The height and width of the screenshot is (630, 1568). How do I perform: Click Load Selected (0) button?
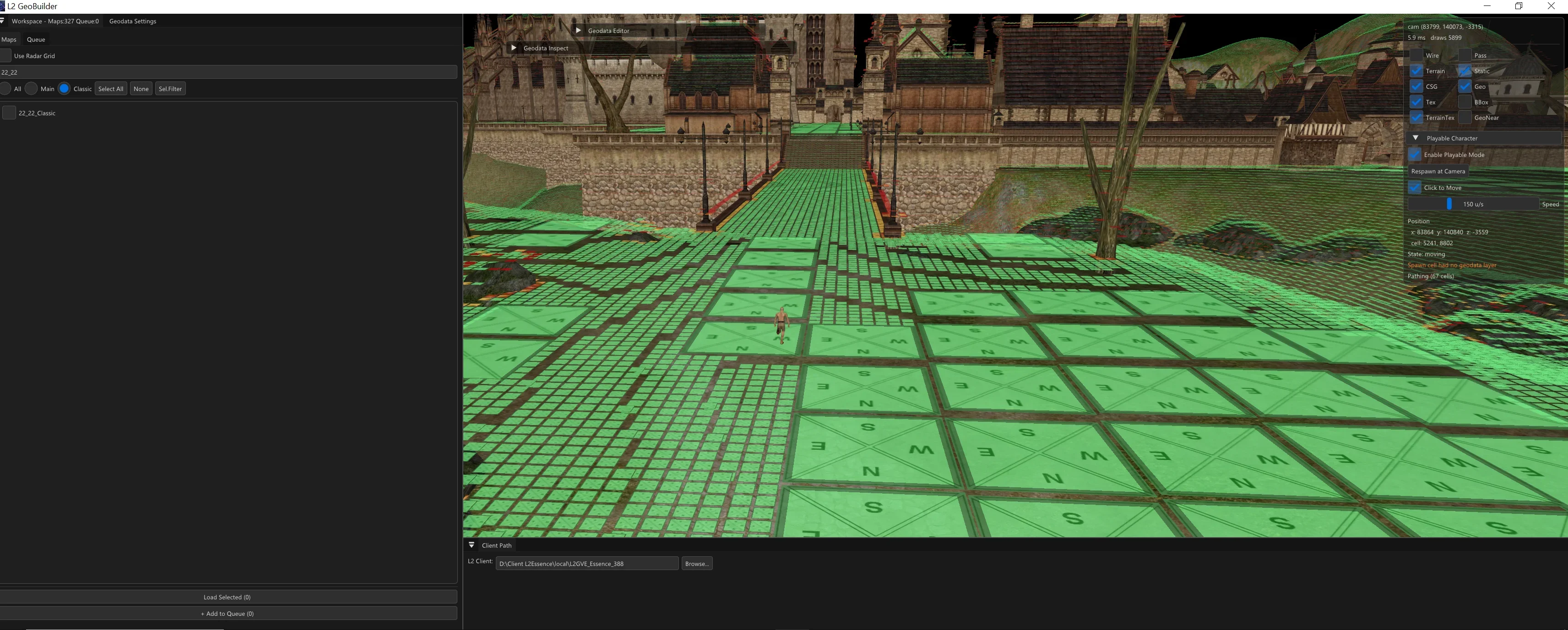(x=227, y=597)
